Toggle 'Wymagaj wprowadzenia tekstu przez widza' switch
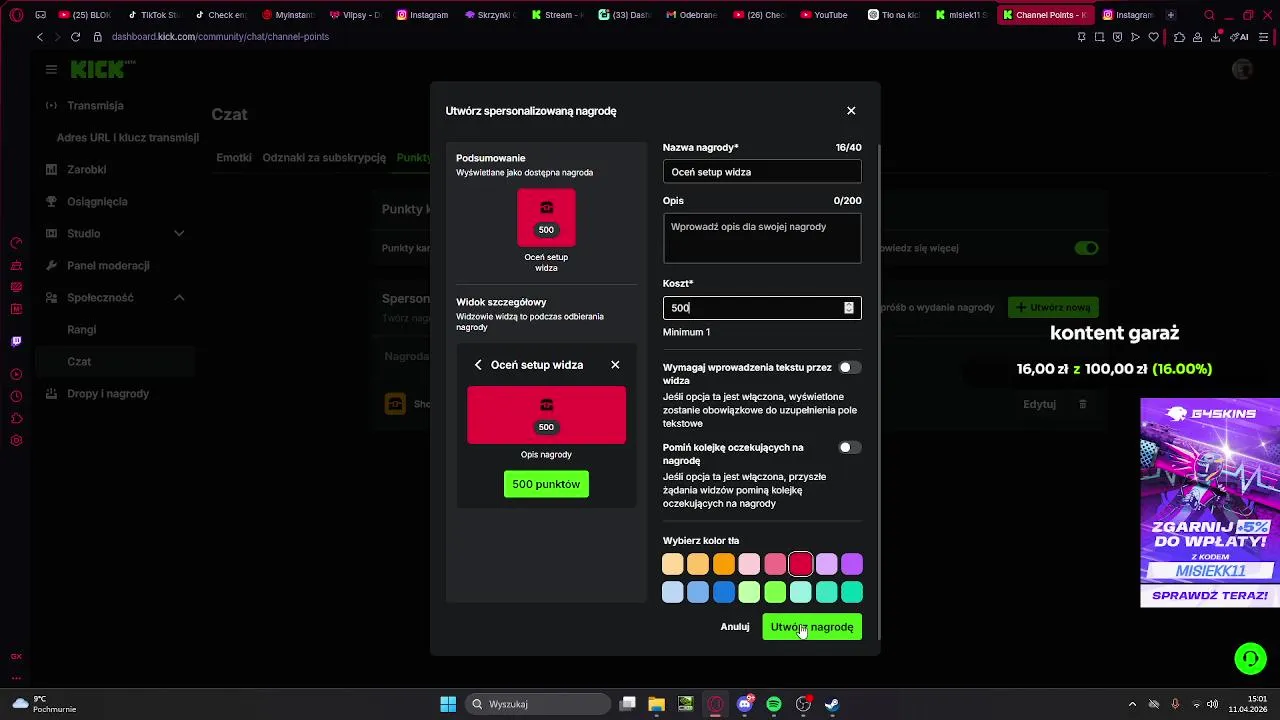Screen dimensions: 1280x720 [x=849, y=367]
